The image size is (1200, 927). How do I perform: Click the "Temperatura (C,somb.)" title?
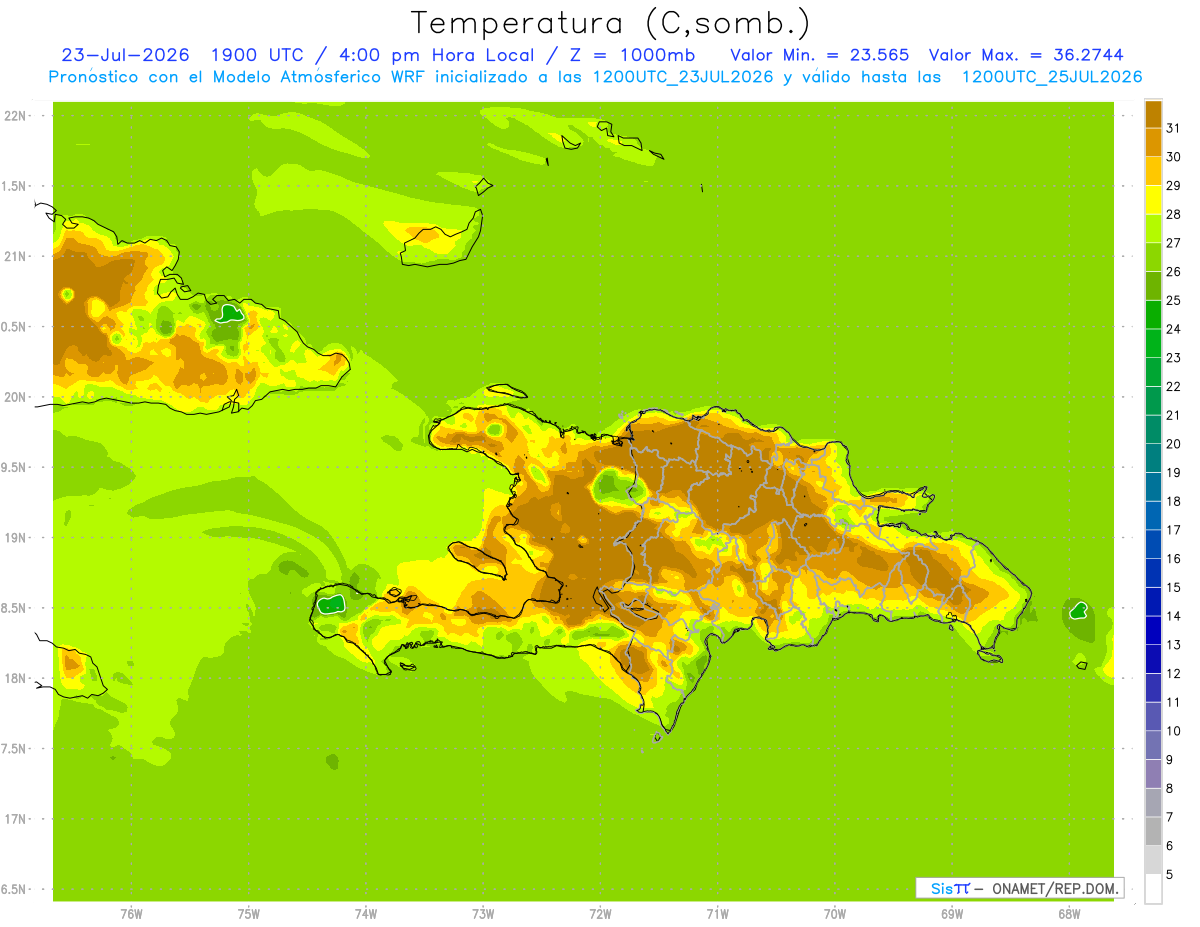612,24
